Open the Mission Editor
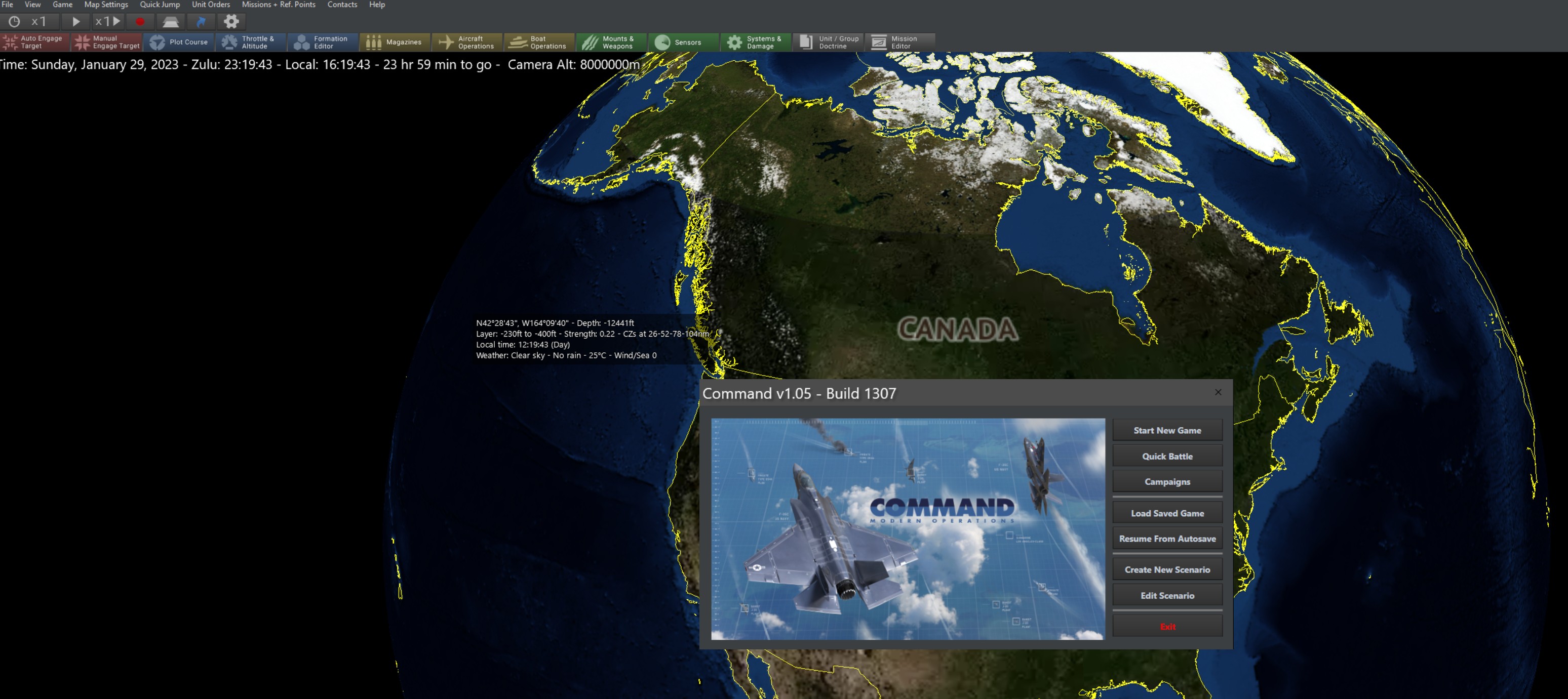This screenshot has width=1568, height=699. click(899, 42)
